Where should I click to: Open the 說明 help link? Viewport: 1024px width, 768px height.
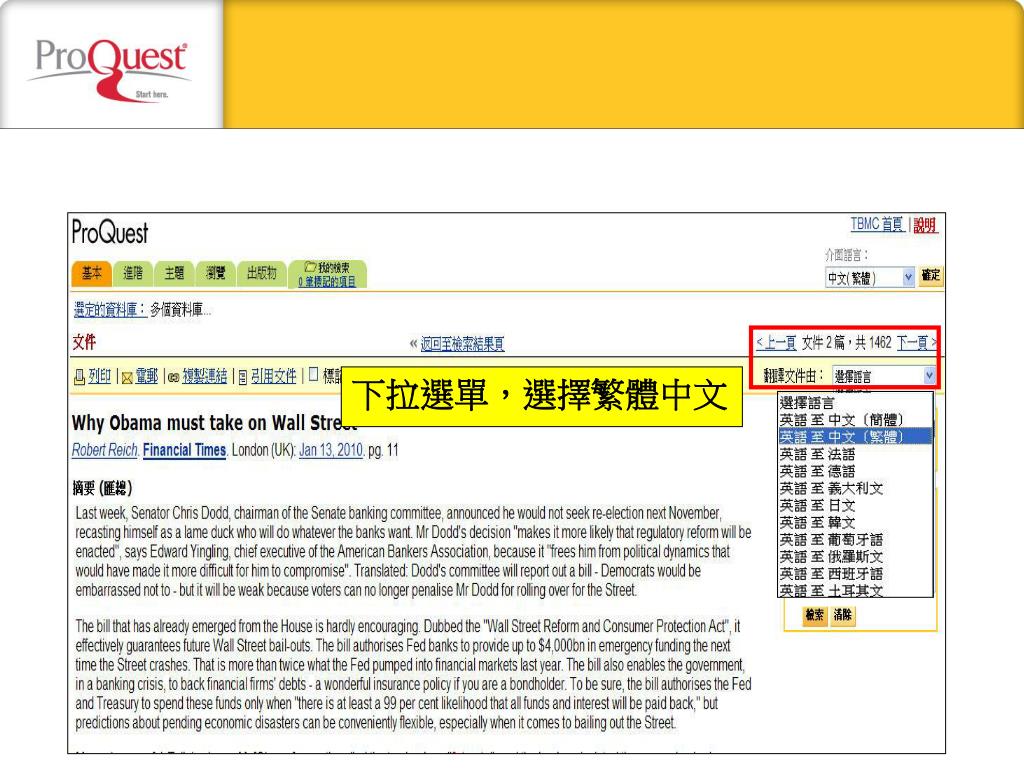pos(925,225)
